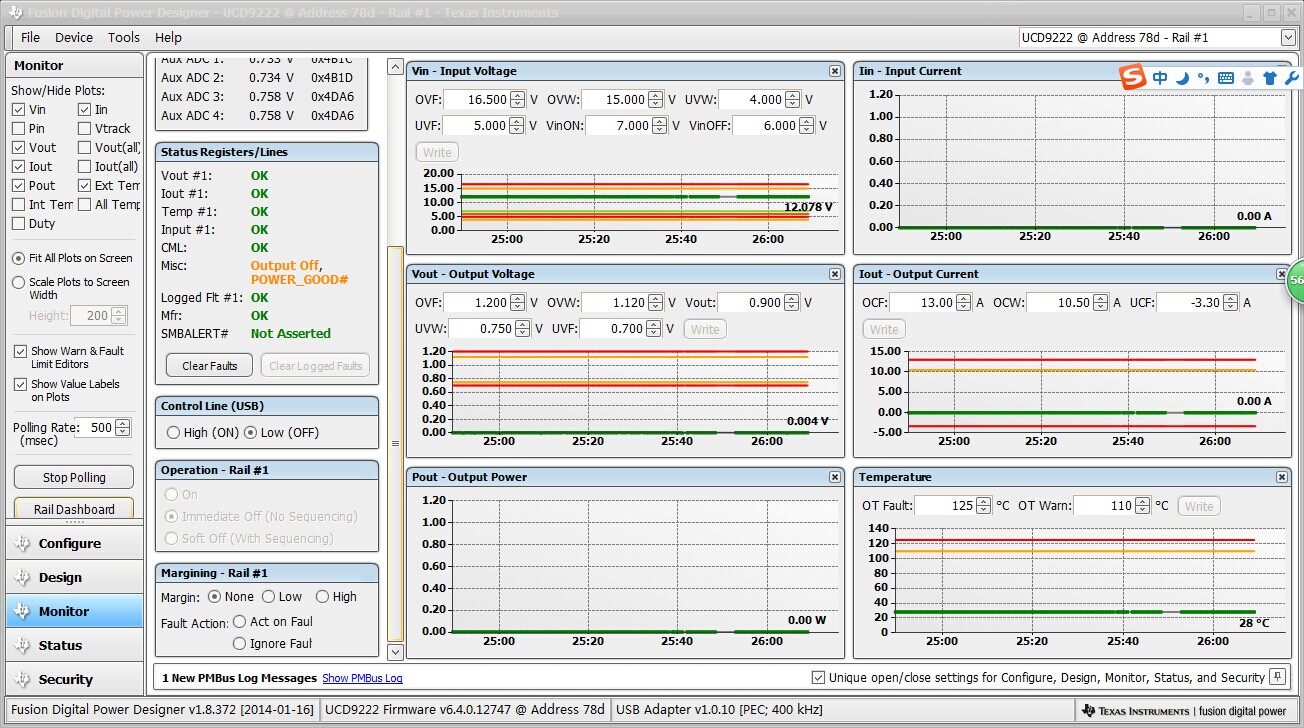Open the Device menu
This screenshot has height=728, width=1304.
point(74,37)
